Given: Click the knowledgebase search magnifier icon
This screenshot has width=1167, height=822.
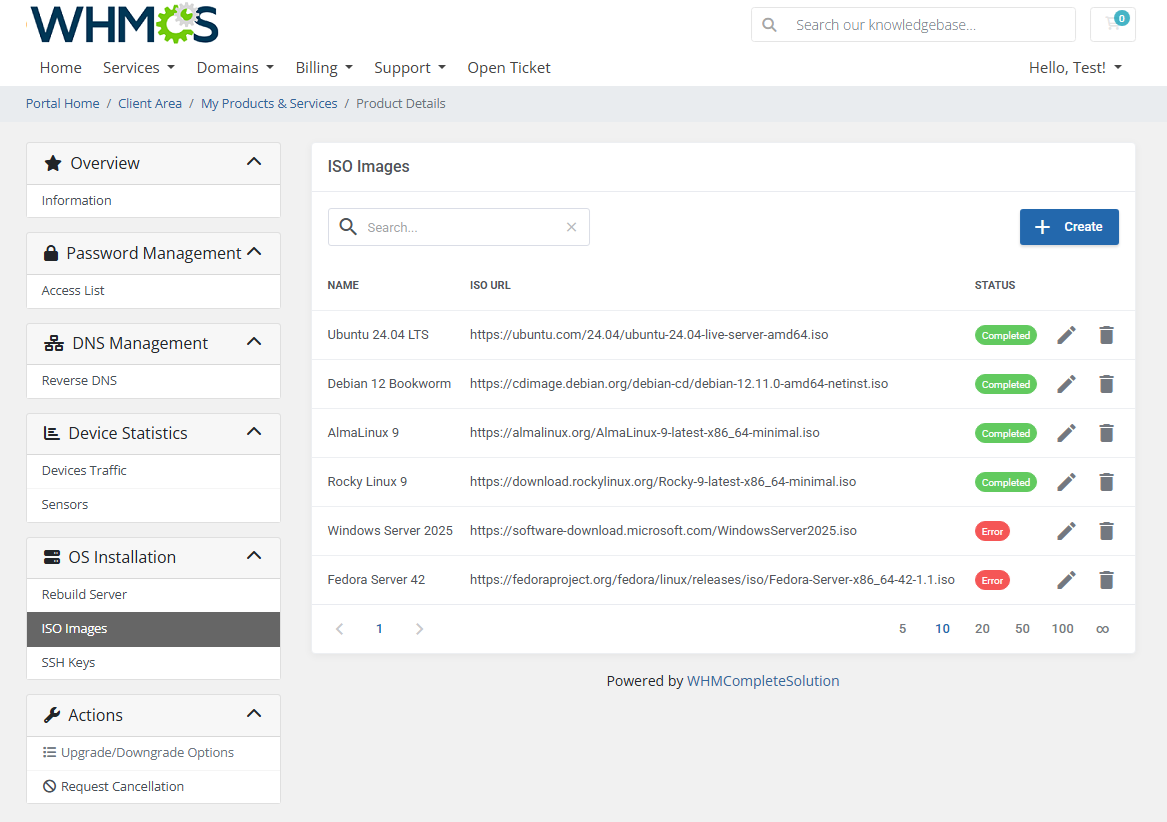Looking at the screenshot, I should pos(770,25).
